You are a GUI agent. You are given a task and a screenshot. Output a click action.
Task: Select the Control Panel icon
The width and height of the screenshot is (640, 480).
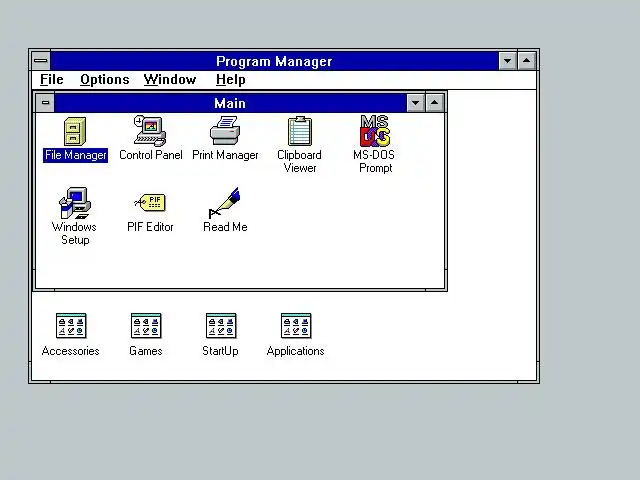pyautogui.click(x=150, y=131)
